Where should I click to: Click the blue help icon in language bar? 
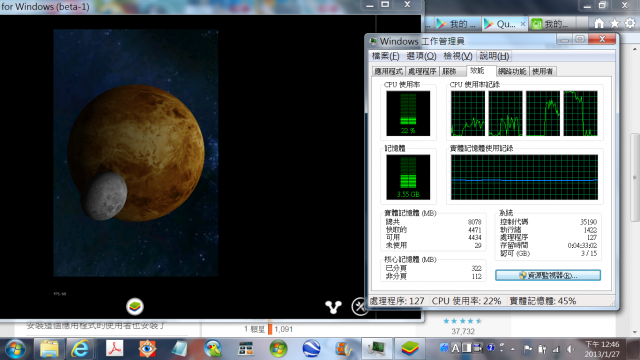pos(491,347)
